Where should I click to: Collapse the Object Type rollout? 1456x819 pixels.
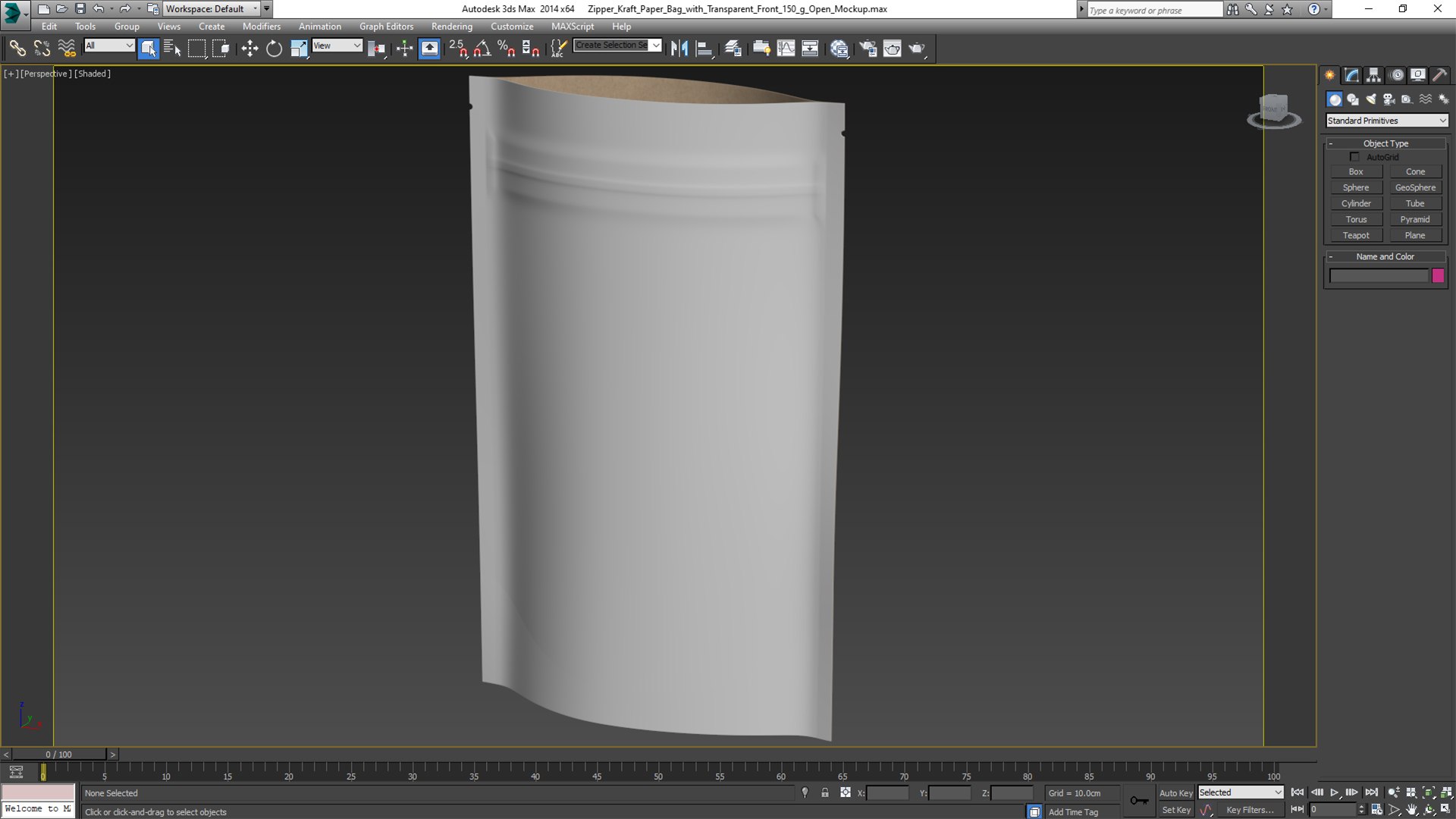[x=1385, y=143]
